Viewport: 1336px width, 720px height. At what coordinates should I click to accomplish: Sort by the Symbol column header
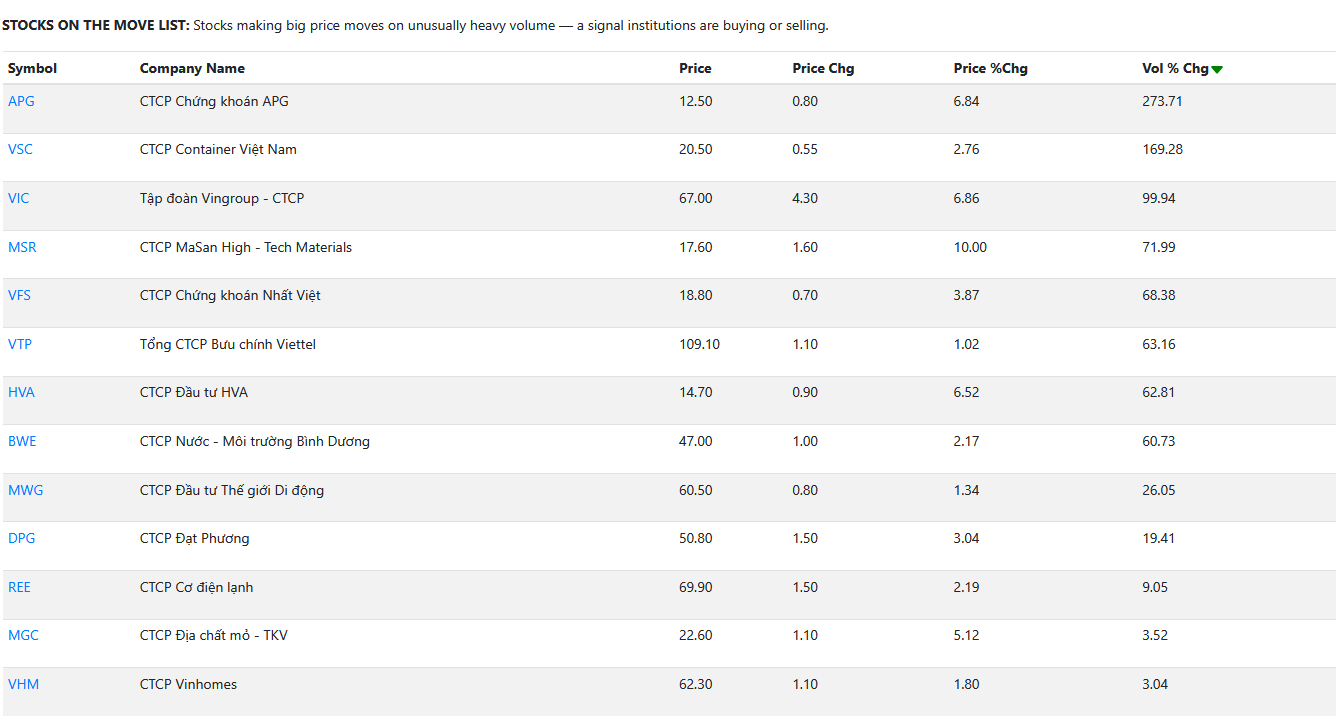click(x=32, y=68)
